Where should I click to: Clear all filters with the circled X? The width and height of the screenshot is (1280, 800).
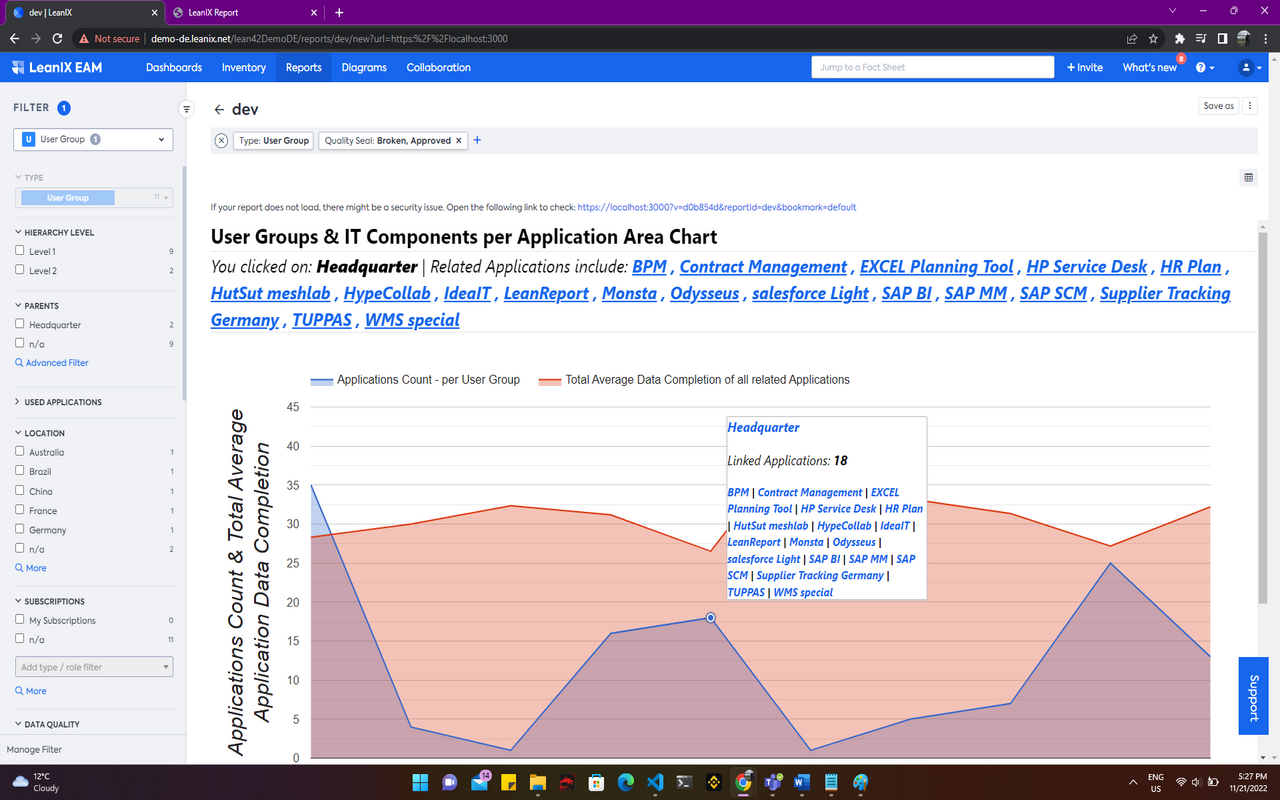pyautogui.click(x=221, y=141)
